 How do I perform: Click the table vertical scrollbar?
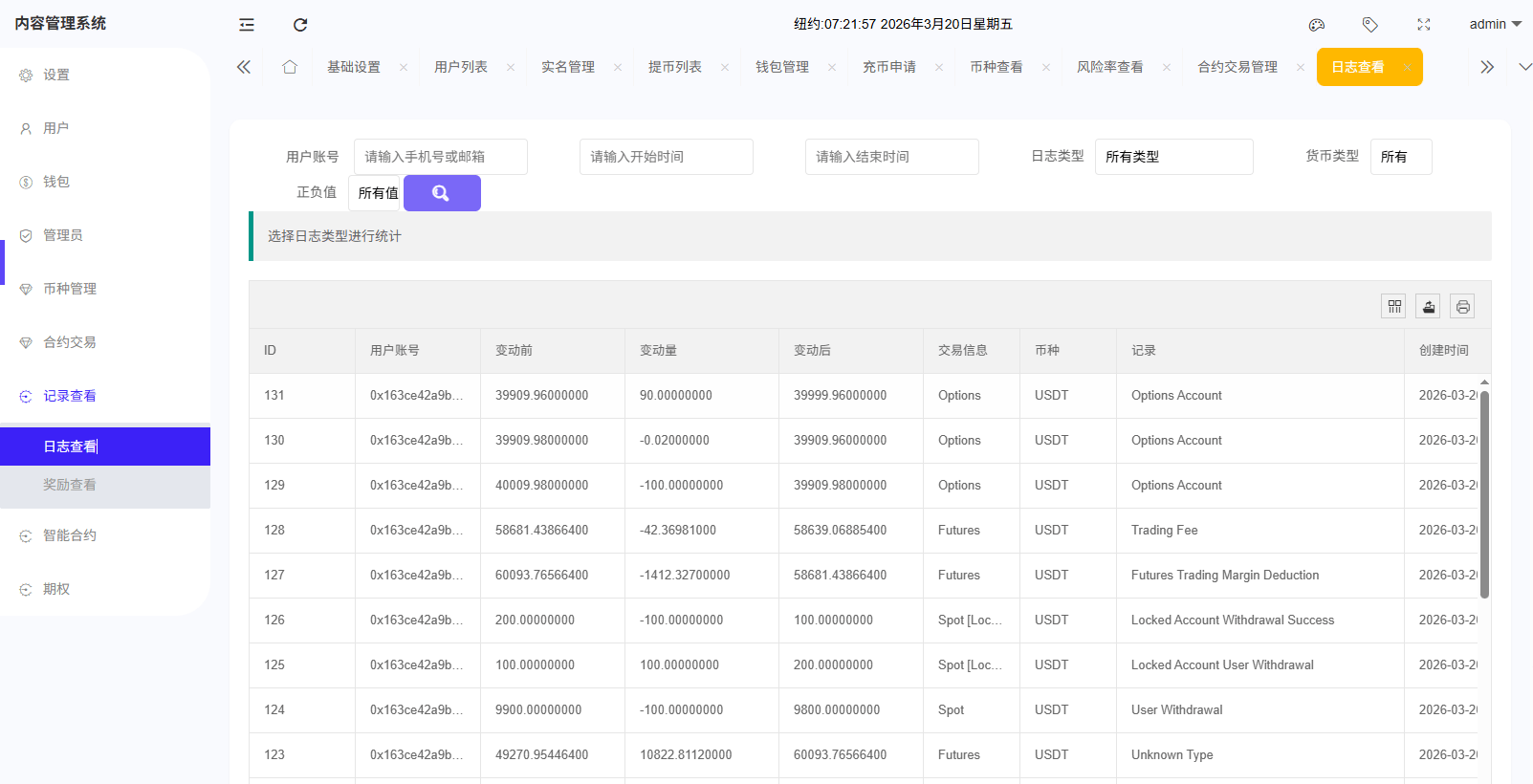(x=1484, y=492)
